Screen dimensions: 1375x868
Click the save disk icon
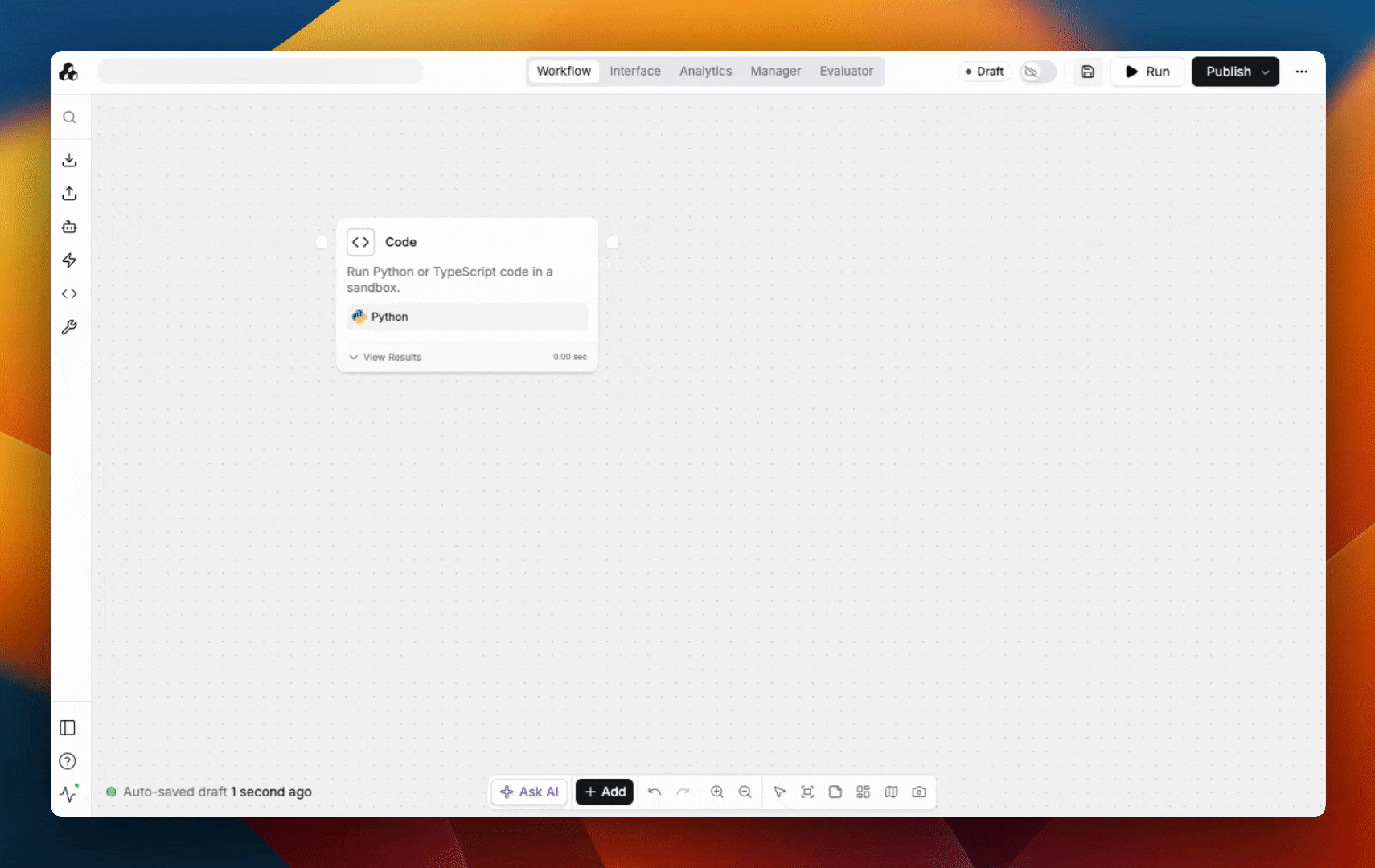tap(1087, 72)
